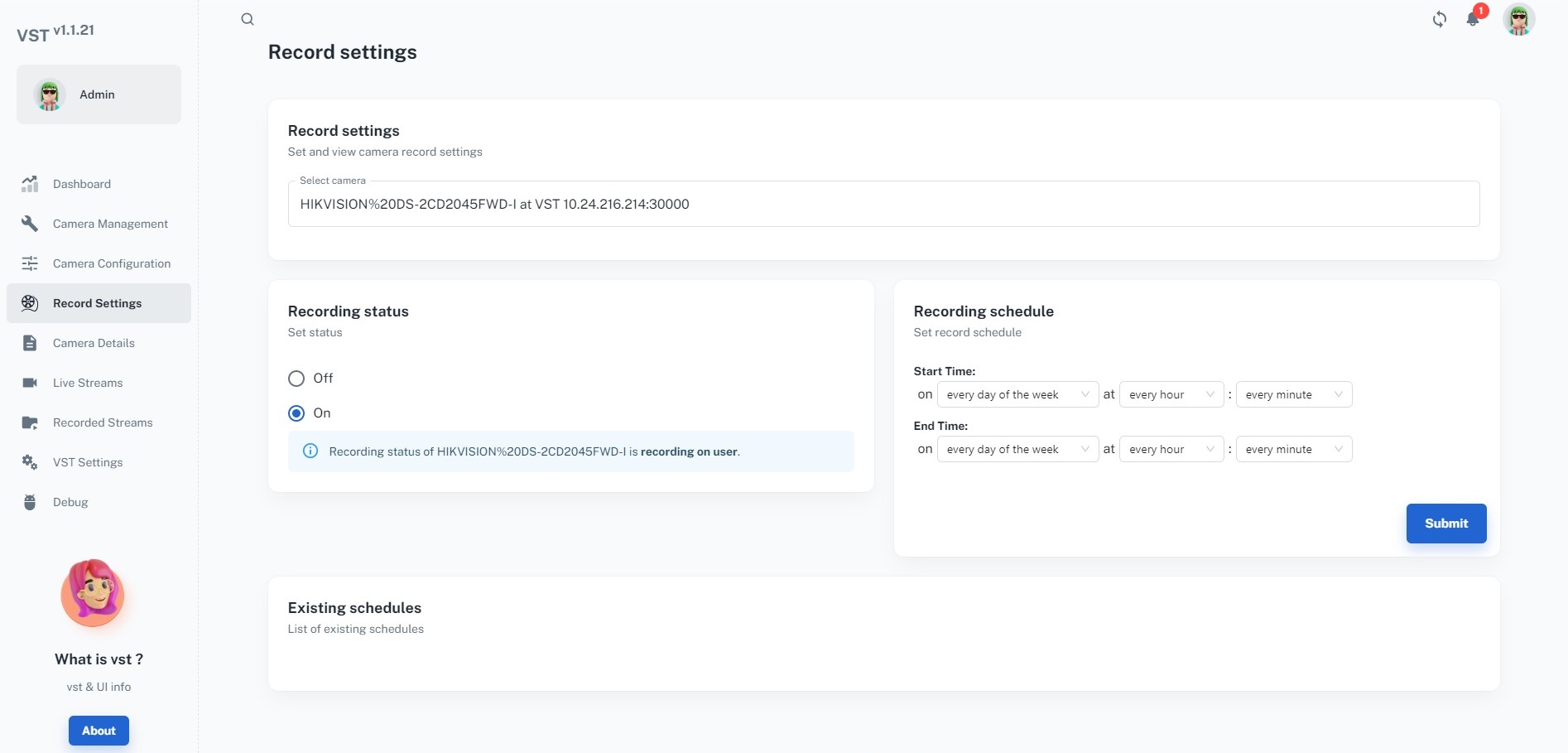Select the Off recording status
1568x753 pixels.
click(296, 379)
